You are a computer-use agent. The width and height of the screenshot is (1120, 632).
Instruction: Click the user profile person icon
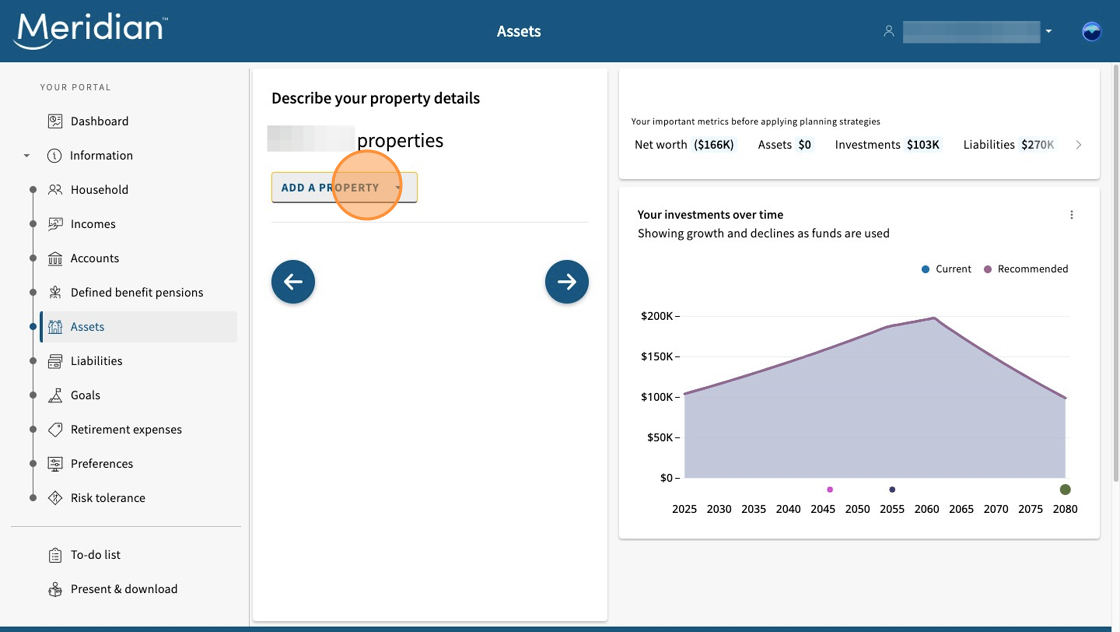click(889, 31)
